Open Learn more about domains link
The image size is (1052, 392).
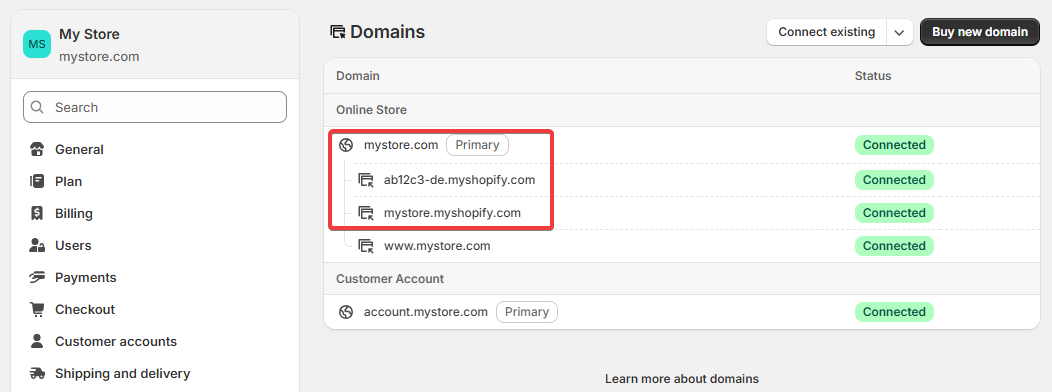click(682, 379)
